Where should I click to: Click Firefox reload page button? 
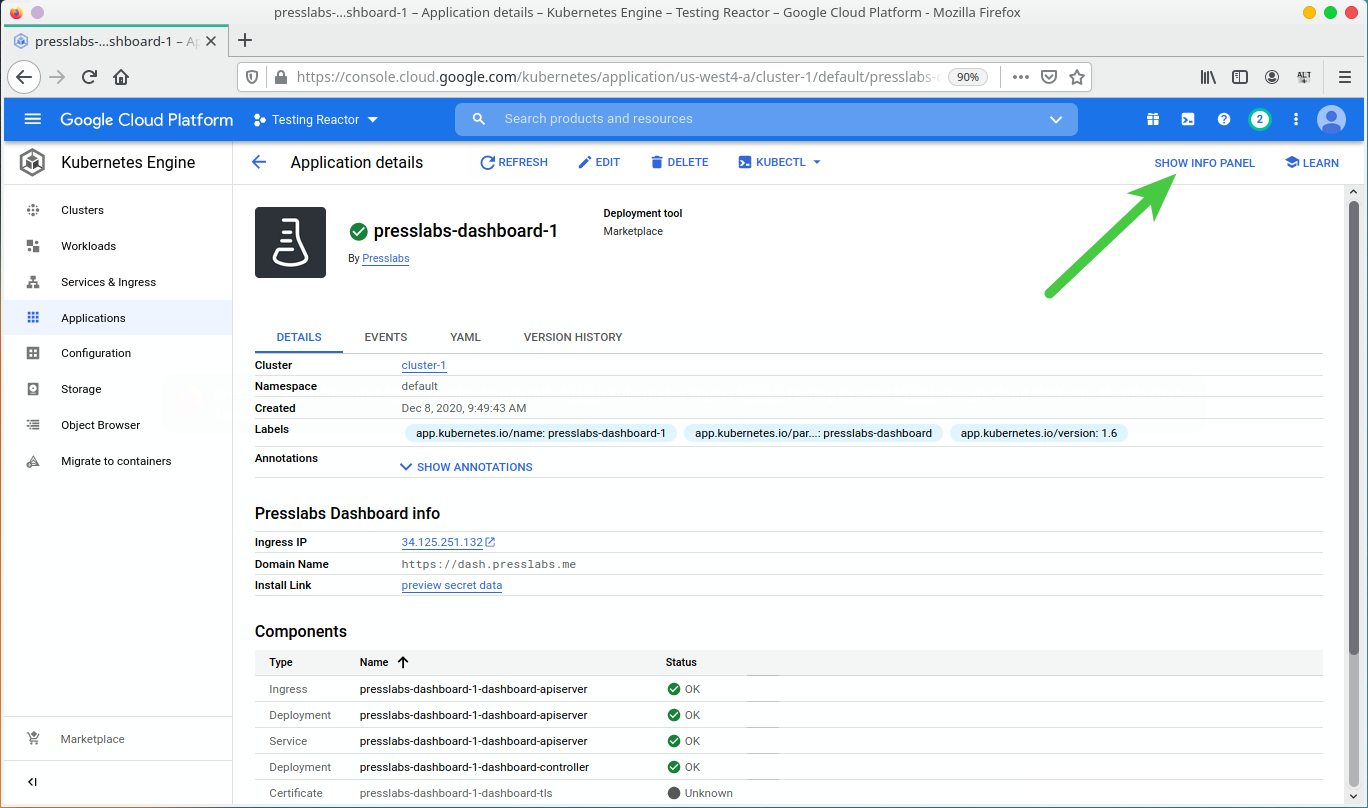click(x=89, y=77)
